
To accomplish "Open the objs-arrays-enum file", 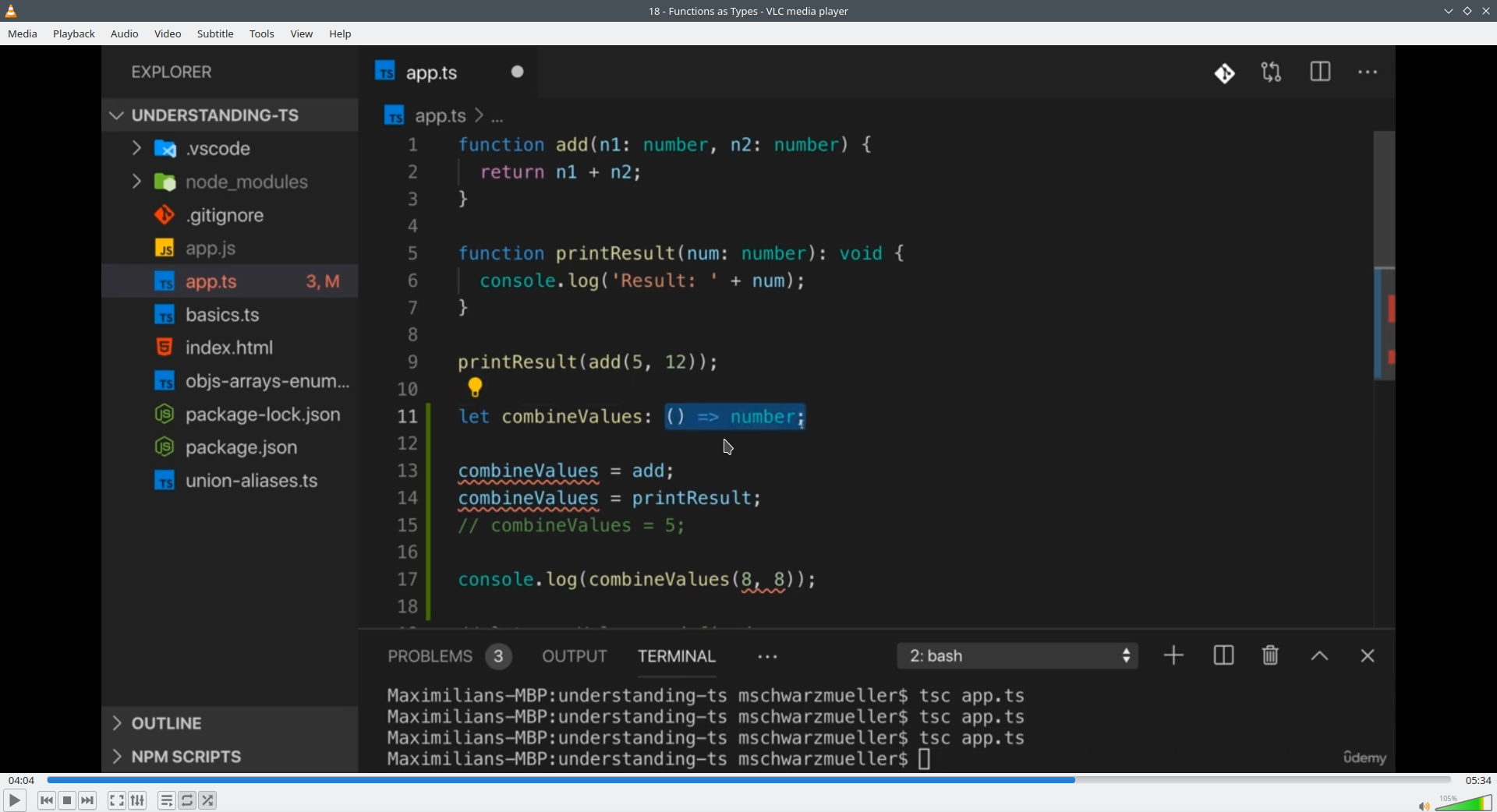I will pyautogui.click(x=230, y=381).
